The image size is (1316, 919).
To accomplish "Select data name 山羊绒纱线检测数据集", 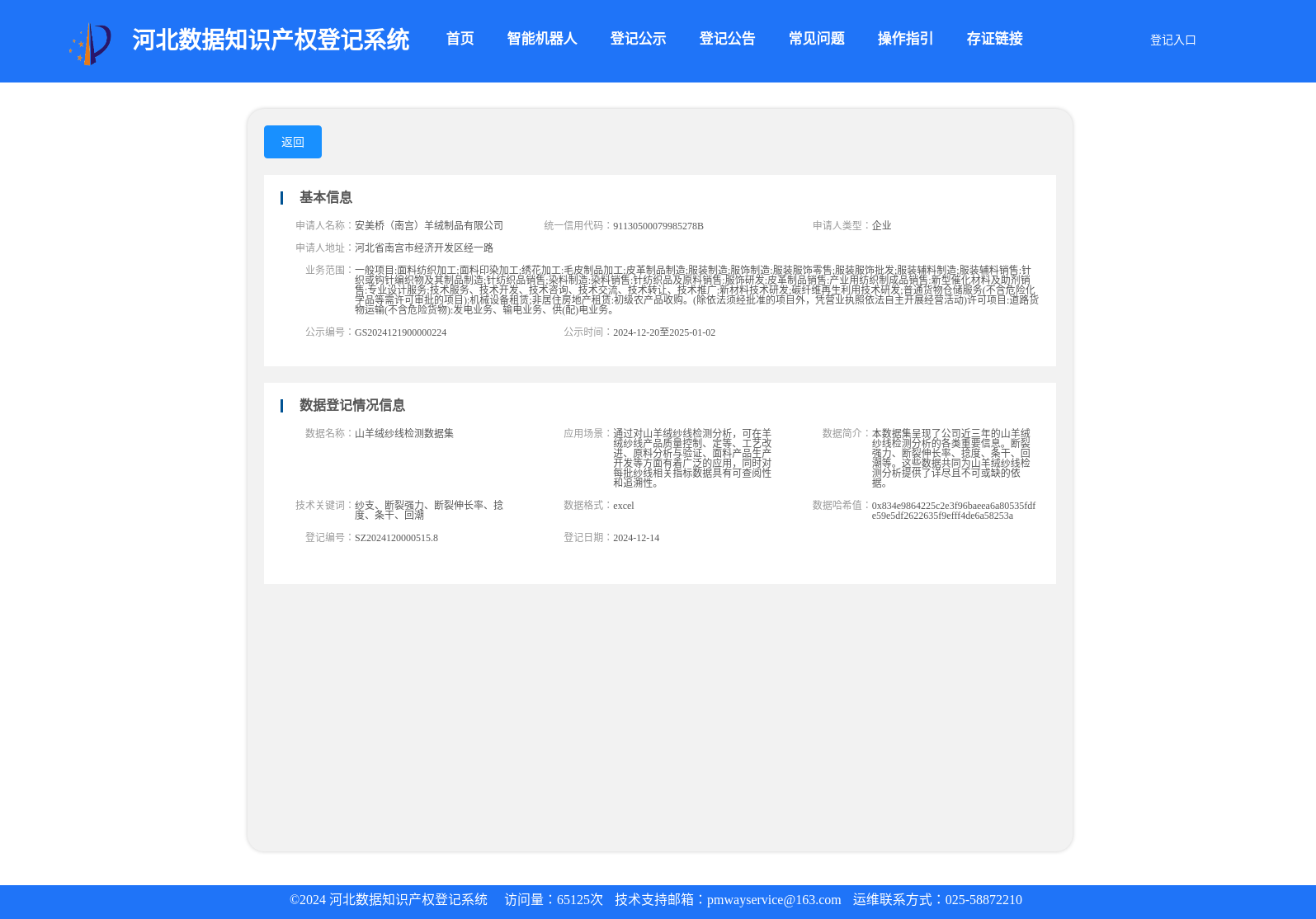I will pos(404,433).
